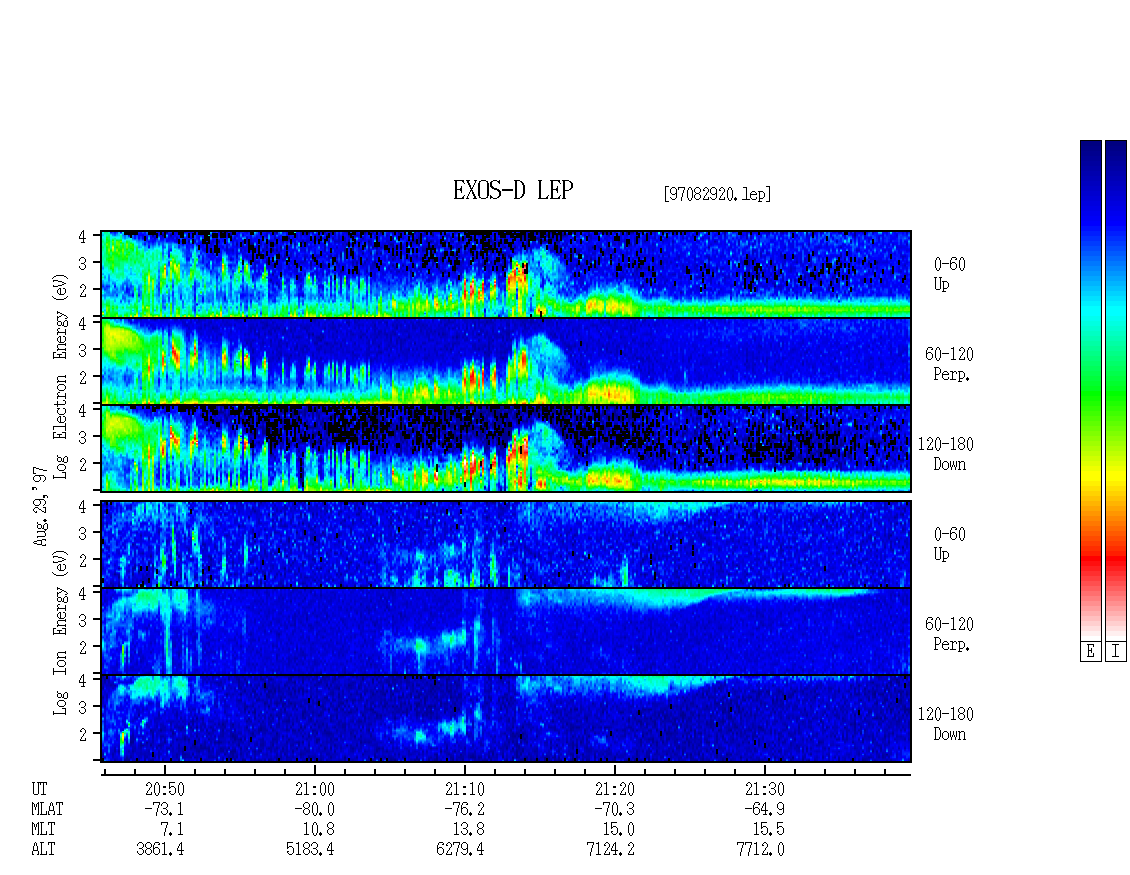Select the electron 120-180 Down spectrogram panel
The width and height of the screenshot is (1130, 875).
pyautogui.click(x=506, y=448)
